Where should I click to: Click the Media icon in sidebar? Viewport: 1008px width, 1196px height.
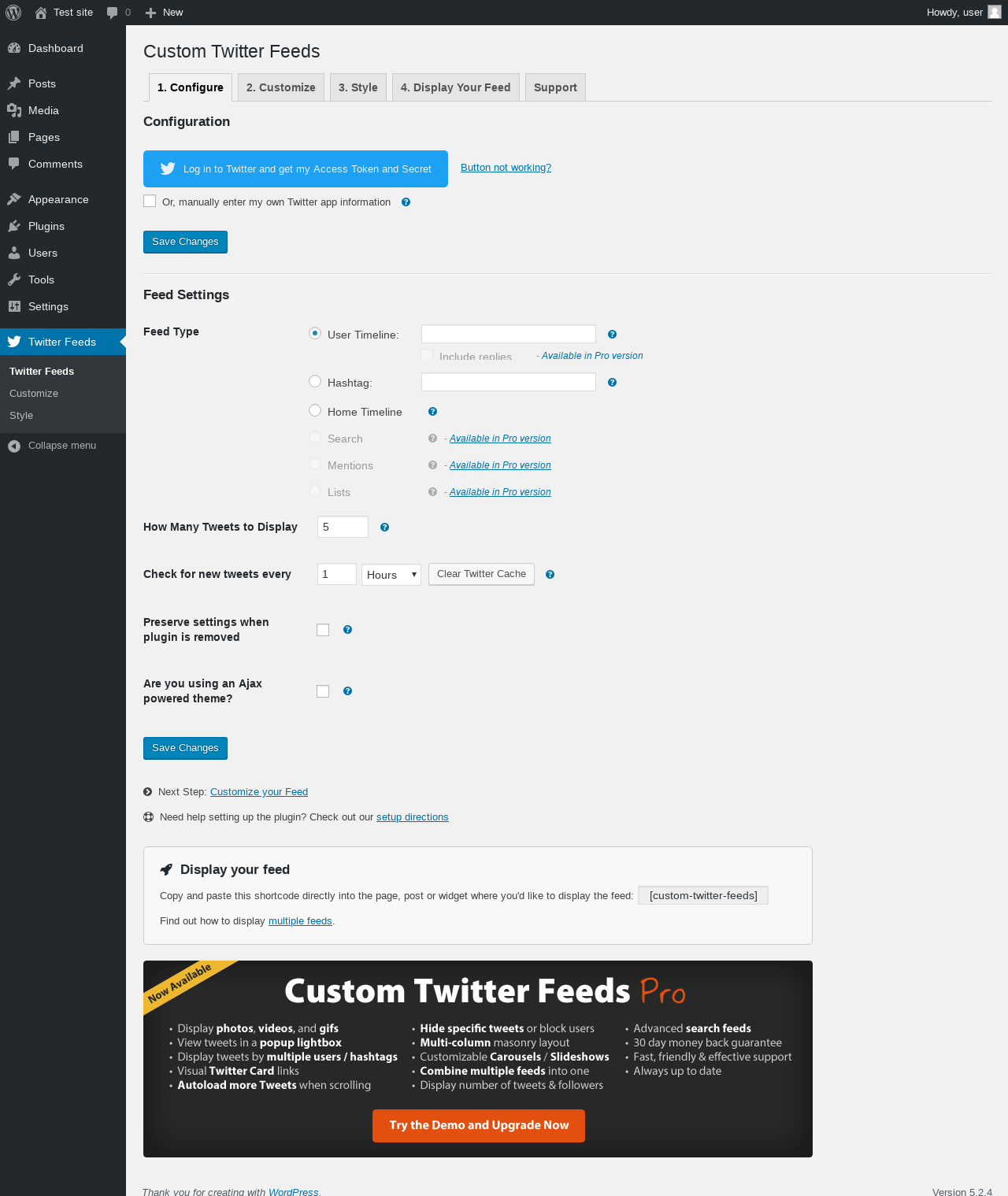[14, 110]
